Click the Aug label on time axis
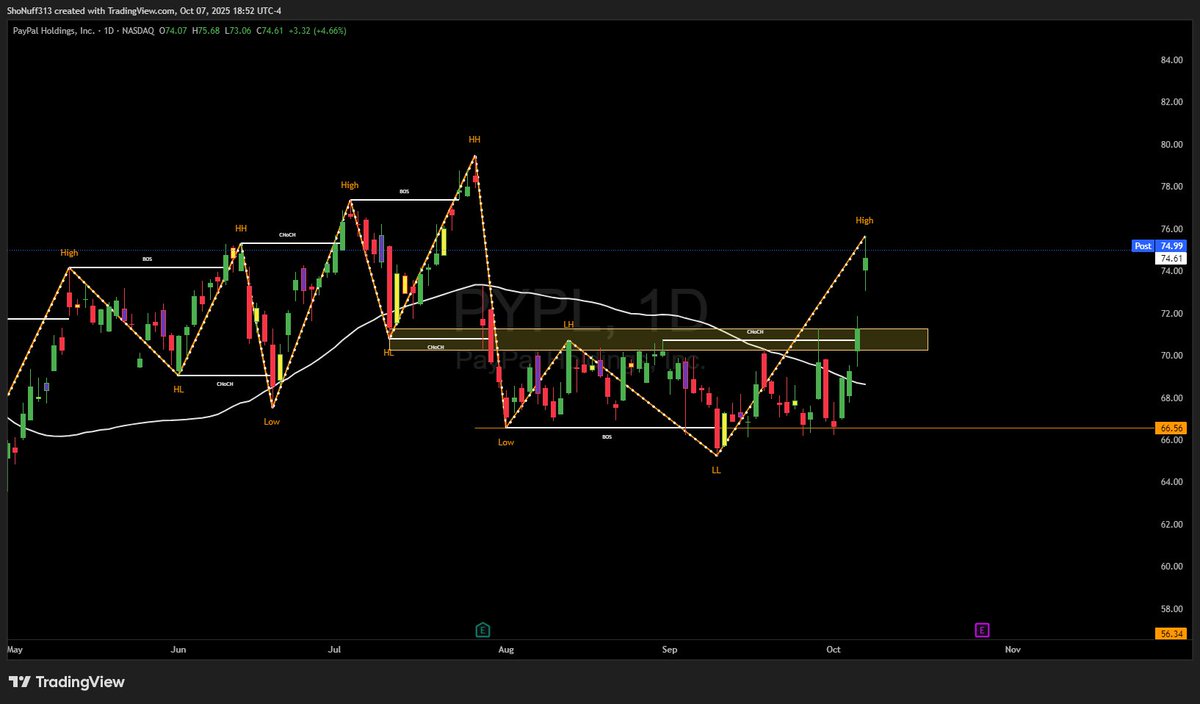Screen dimensions: 1200x704 tap(505, 649)
